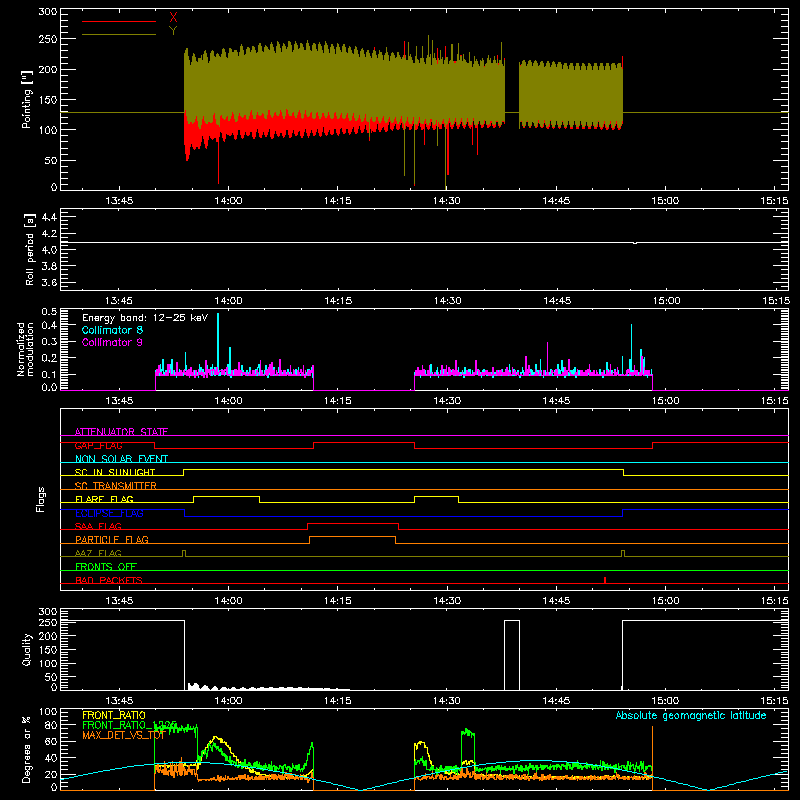Click 14:30 tick under the Flags panel
Image resolution: width=800 pixels, height=800 pixels.
(446, 601)
